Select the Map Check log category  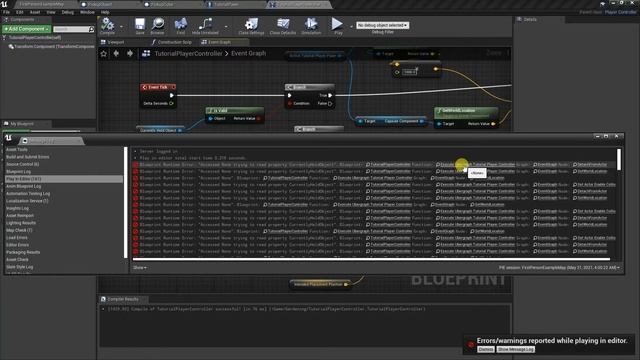coord(64,231)
